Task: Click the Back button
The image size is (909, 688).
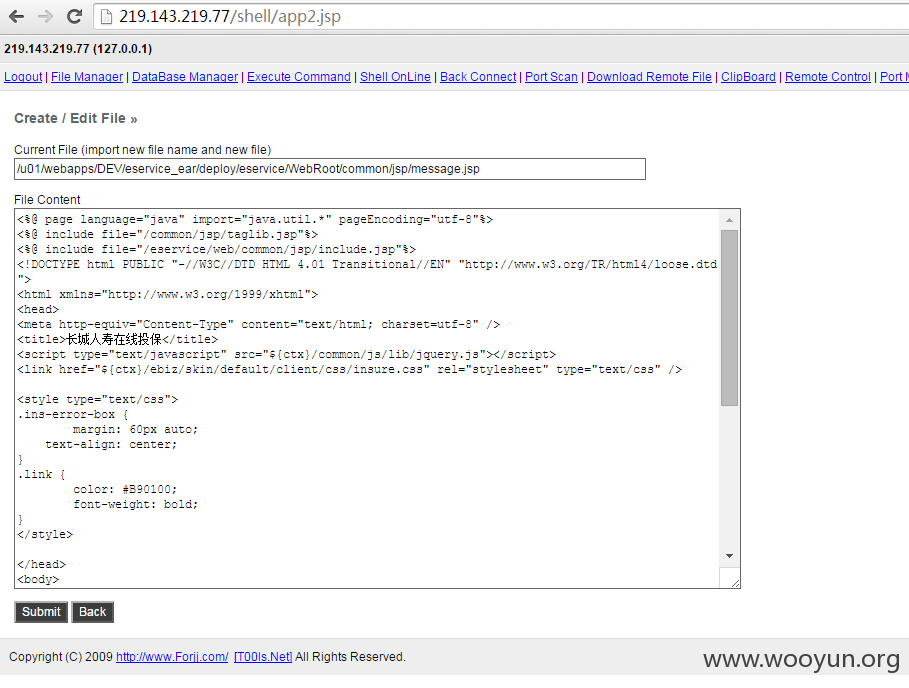Action: (x=92, y=612)
